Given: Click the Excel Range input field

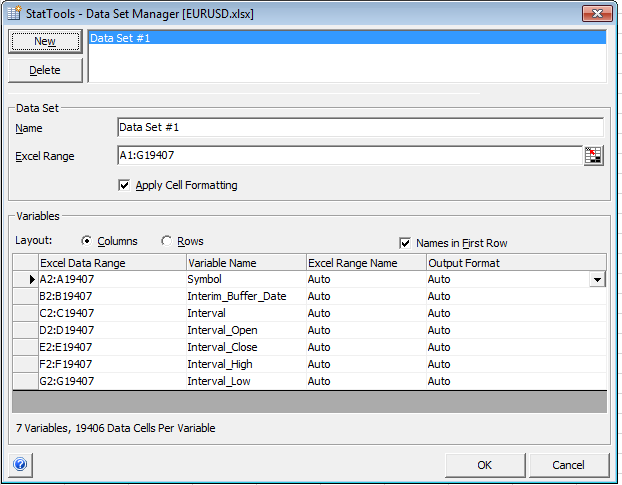Looking at the screenshot, I should pos(350,155).
